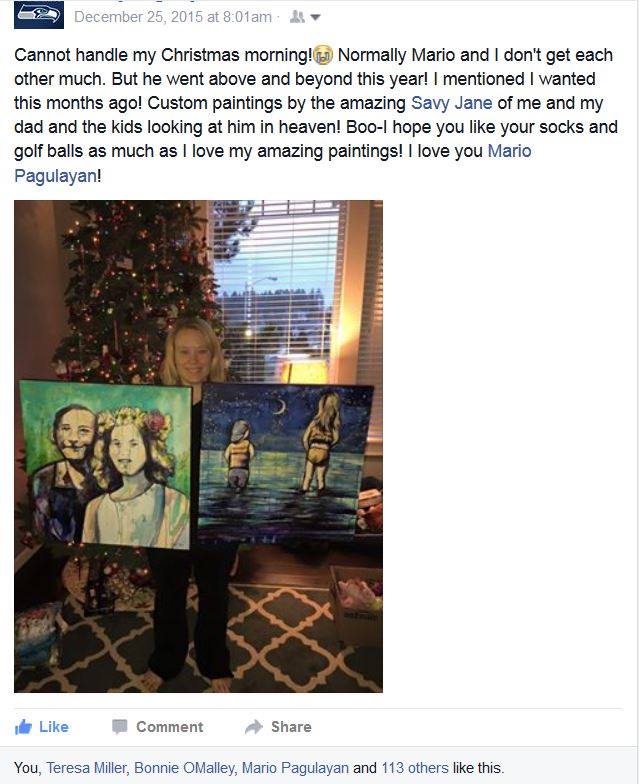The height and width of the screenshot is (784, 639).
Task: Click the portrait painting in the photo
Action: tap(105, 464)
